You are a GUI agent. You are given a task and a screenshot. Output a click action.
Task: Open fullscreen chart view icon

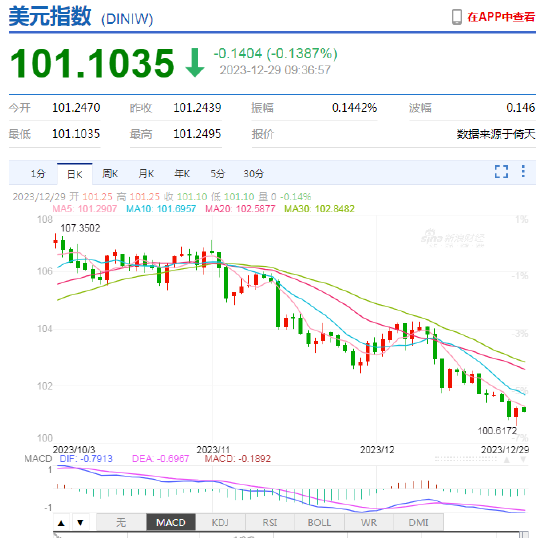502,172
